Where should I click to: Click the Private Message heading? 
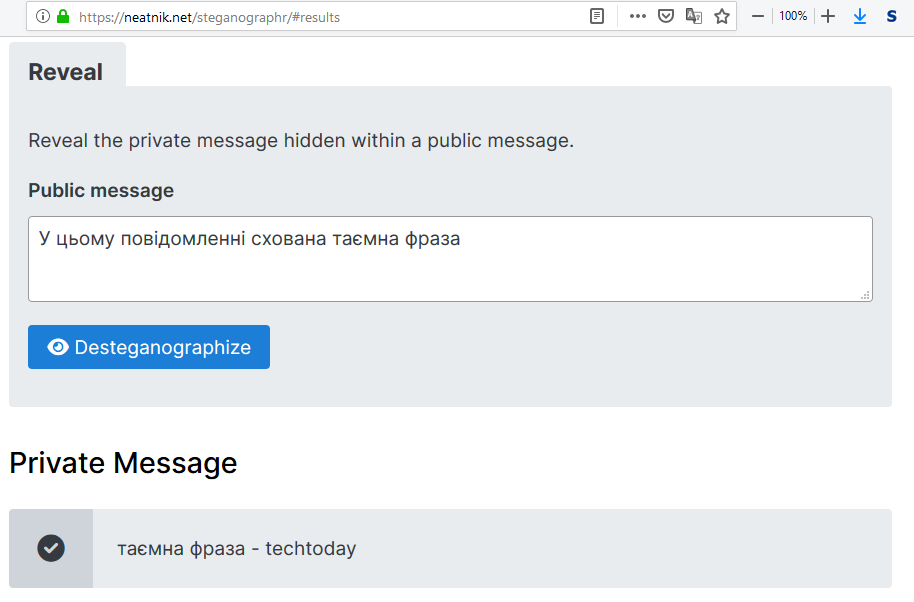point(123,463)
